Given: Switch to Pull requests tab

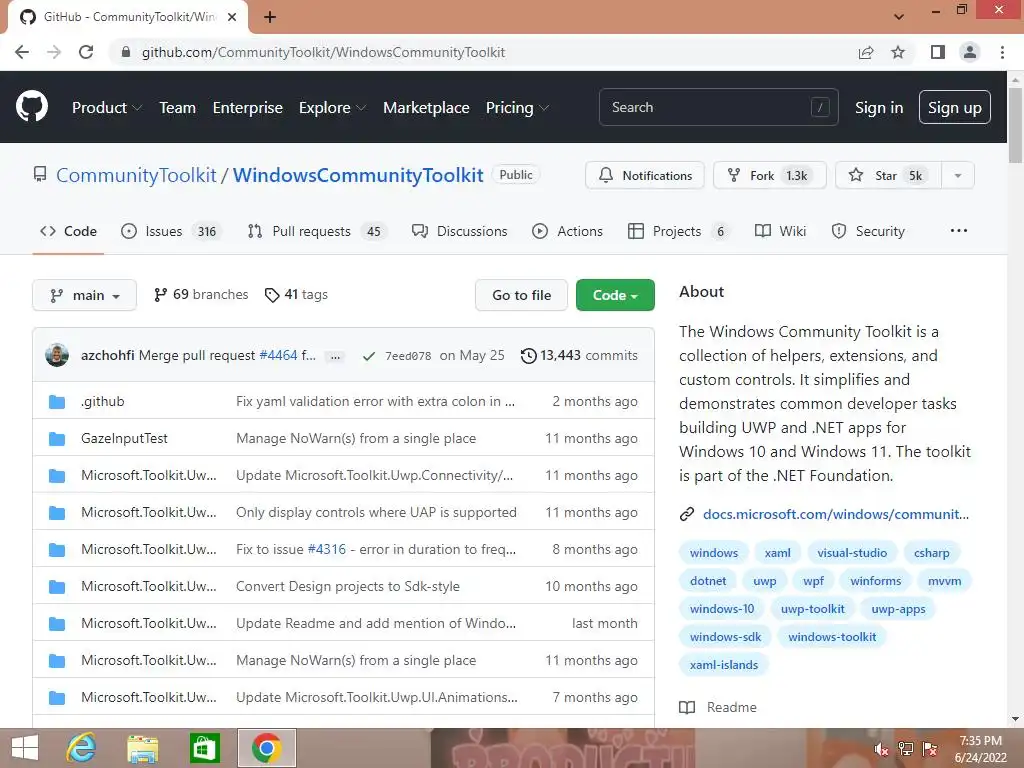Looking at the screenshot, I should 317,231.
